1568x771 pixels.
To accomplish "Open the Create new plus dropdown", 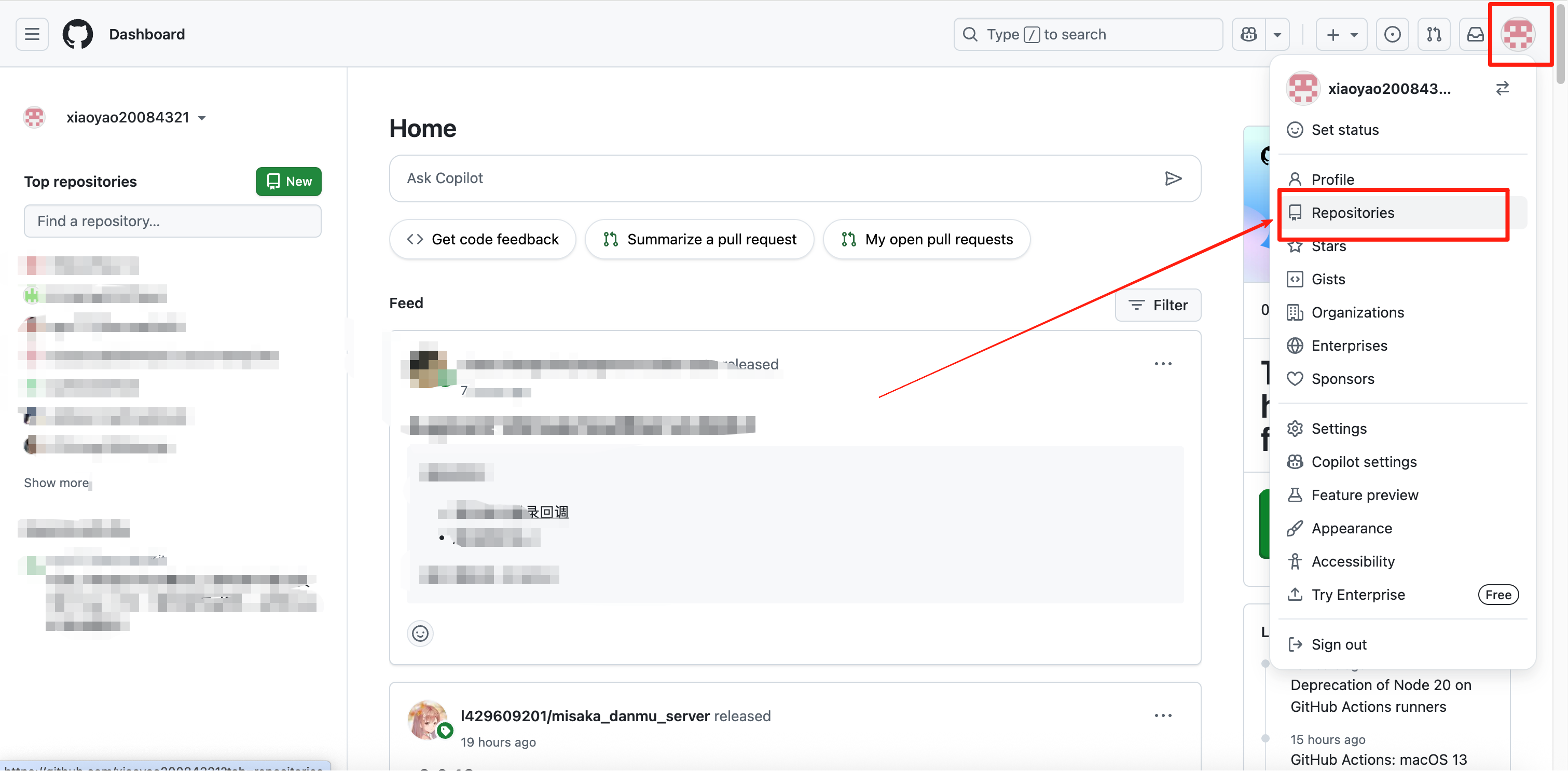I will click(x=1341, y=34).
